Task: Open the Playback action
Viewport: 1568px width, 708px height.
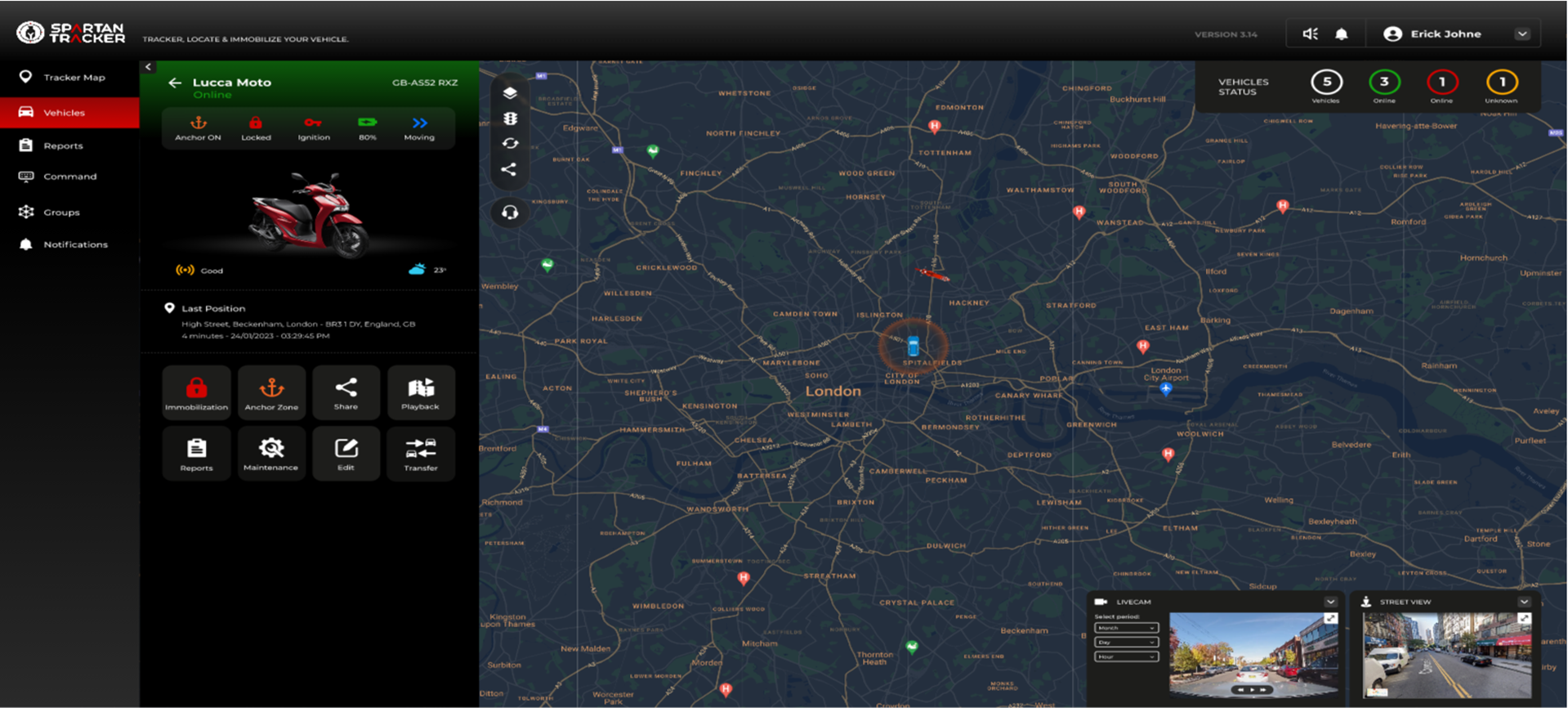Action: (x=421, y=392)
